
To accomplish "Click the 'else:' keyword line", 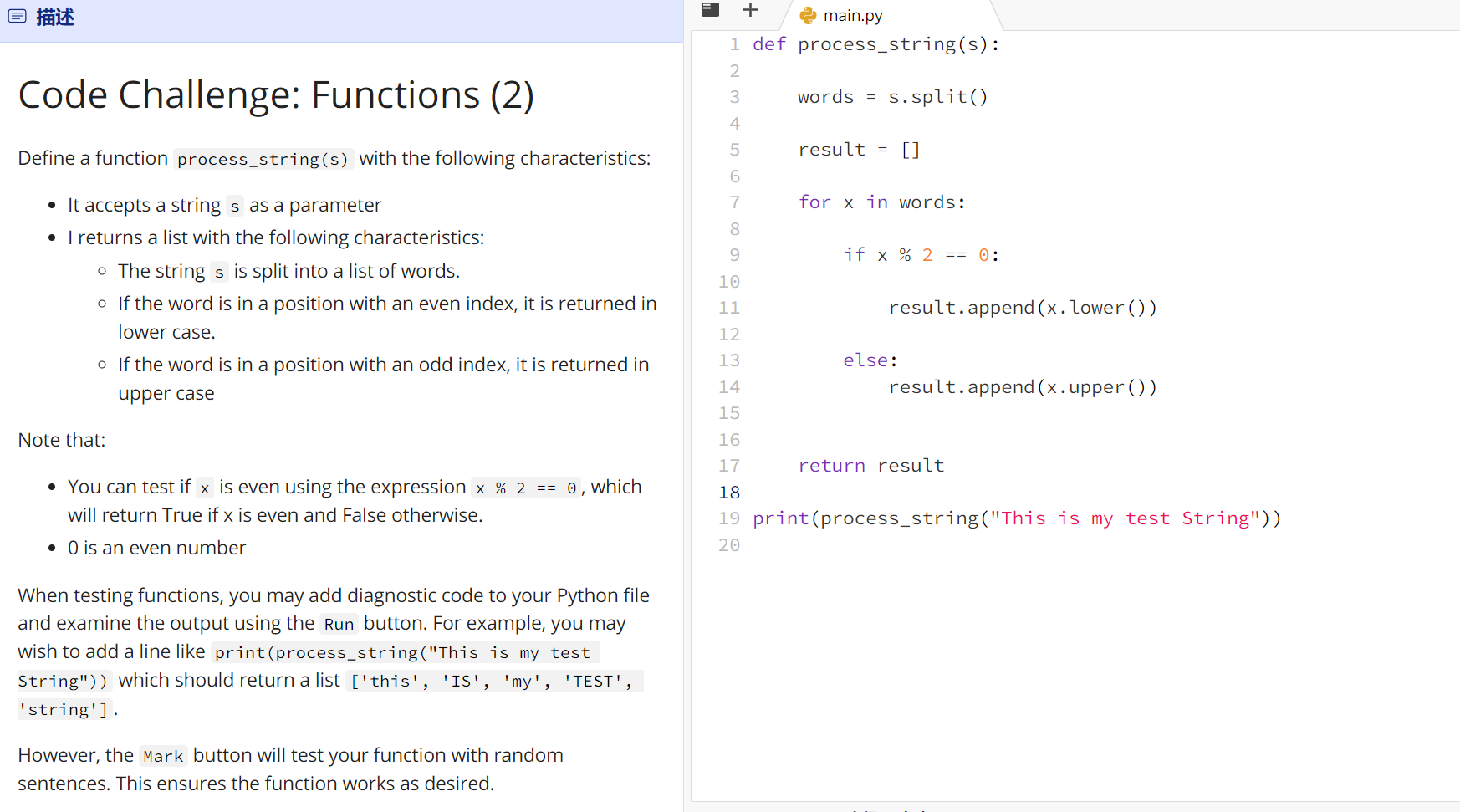I will 870,360.
